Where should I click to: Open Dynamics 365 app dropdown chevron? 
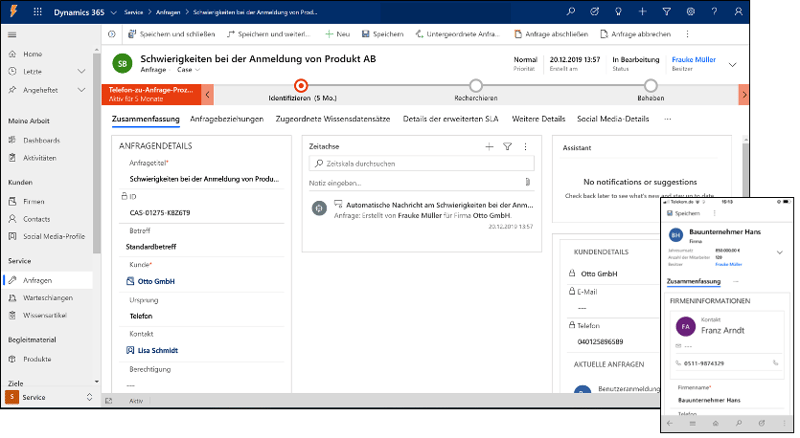[113, 12]
